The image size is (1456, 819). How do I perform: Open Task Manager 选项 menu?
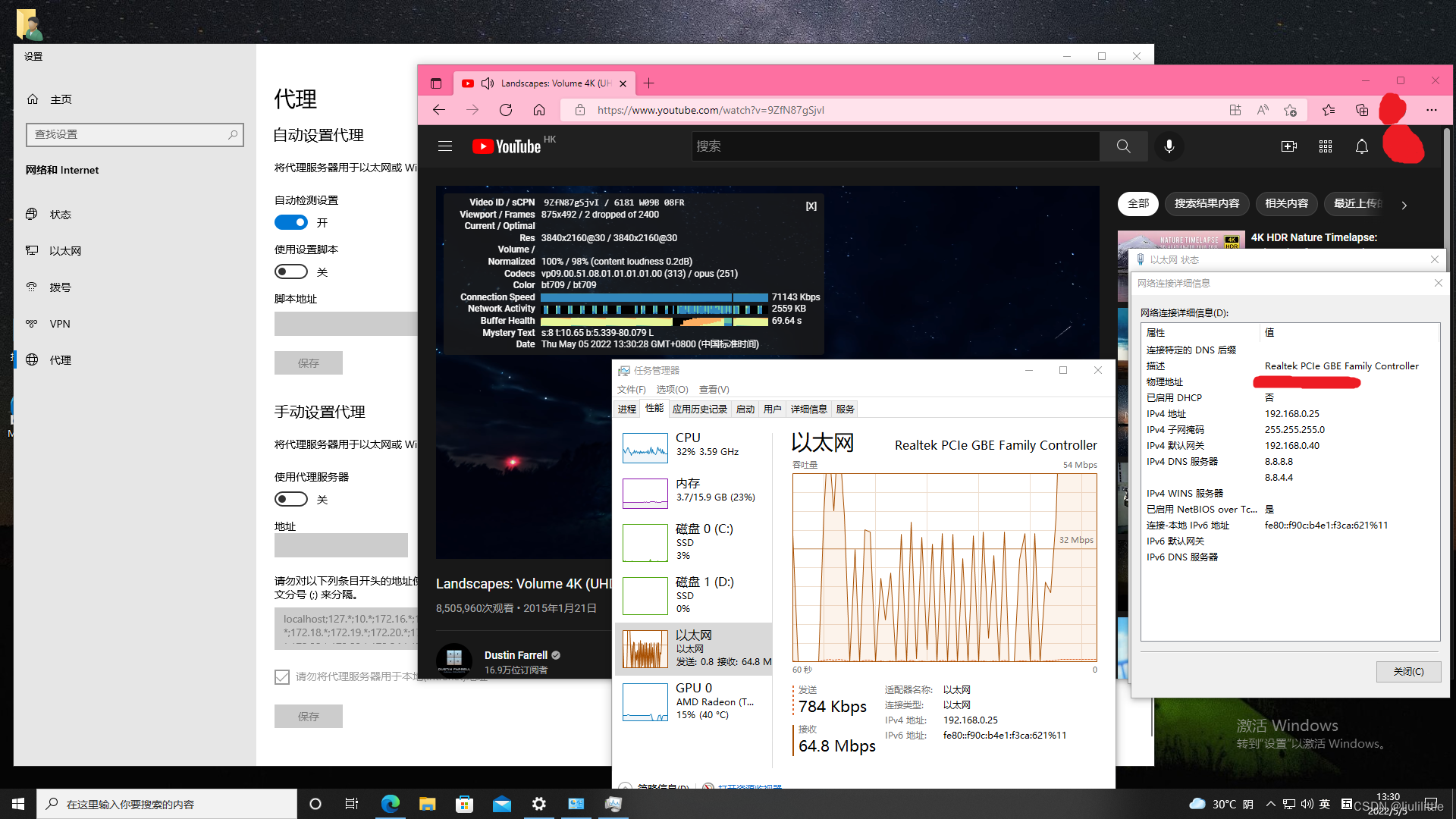671,389
